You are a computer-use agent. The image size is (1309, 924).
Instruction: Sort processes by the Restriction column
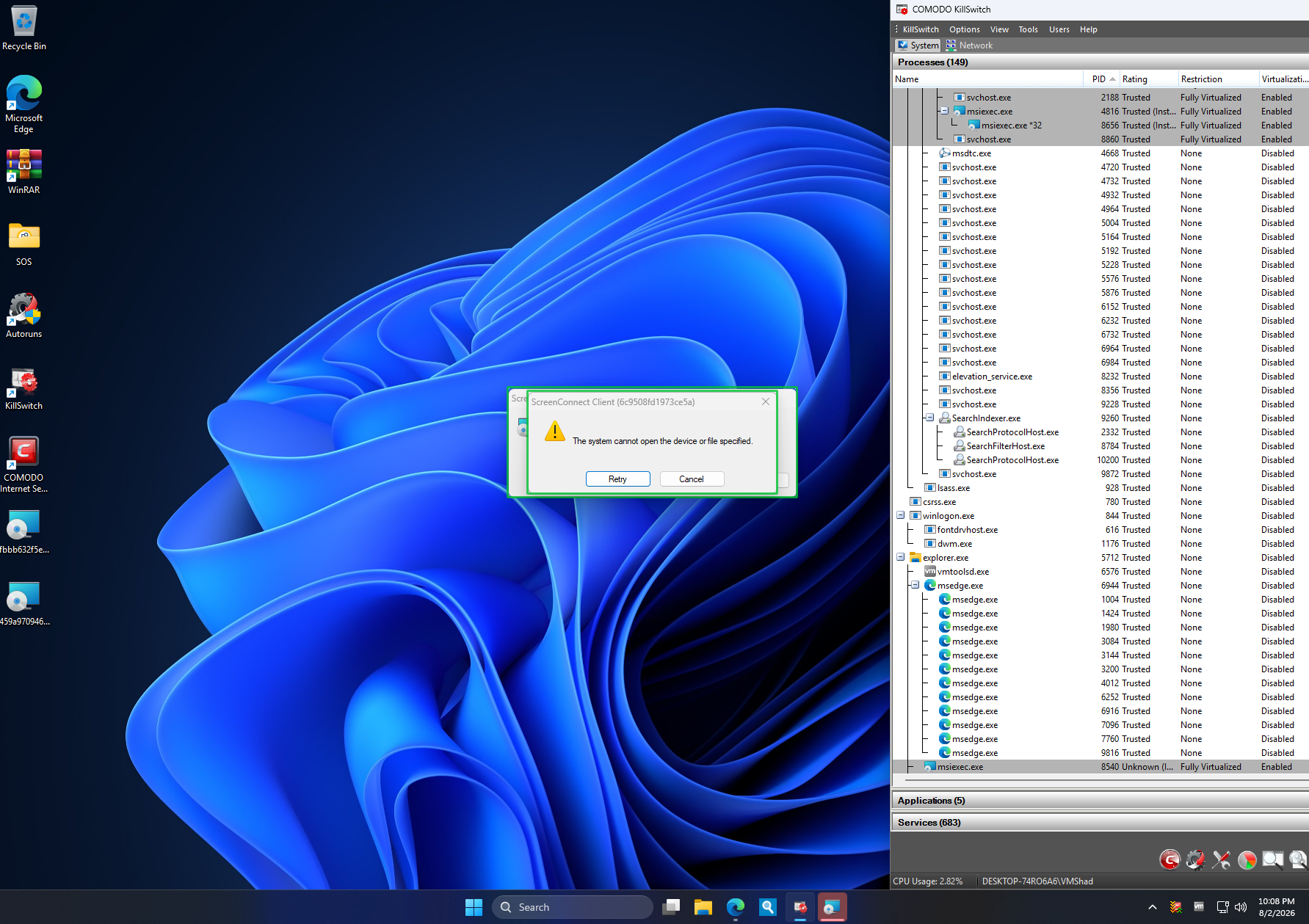pyautogui.click(x=1218, y=79)
